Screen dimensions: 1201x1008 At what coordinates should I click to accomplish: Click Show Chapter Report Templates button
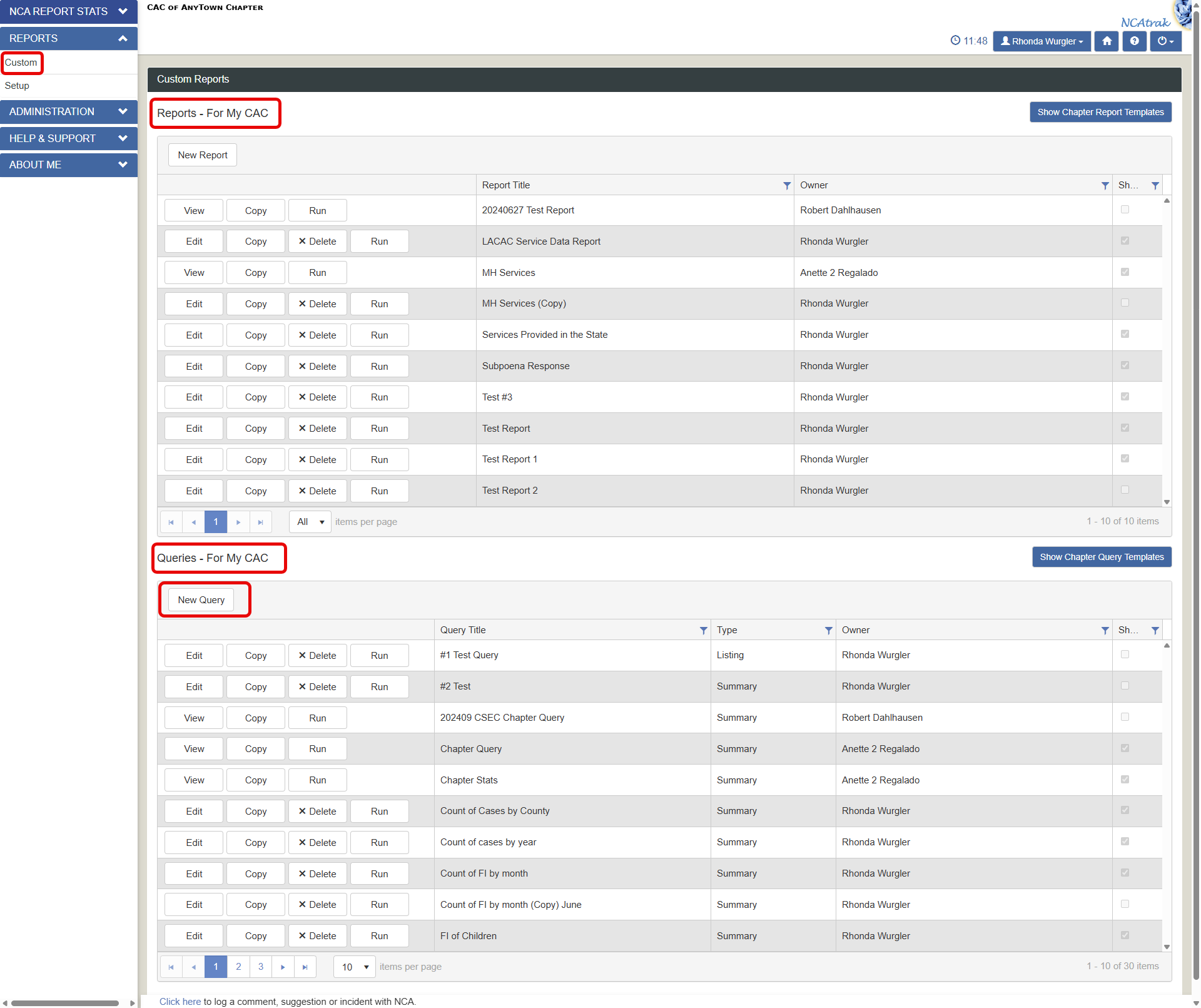pos(1100,112)
